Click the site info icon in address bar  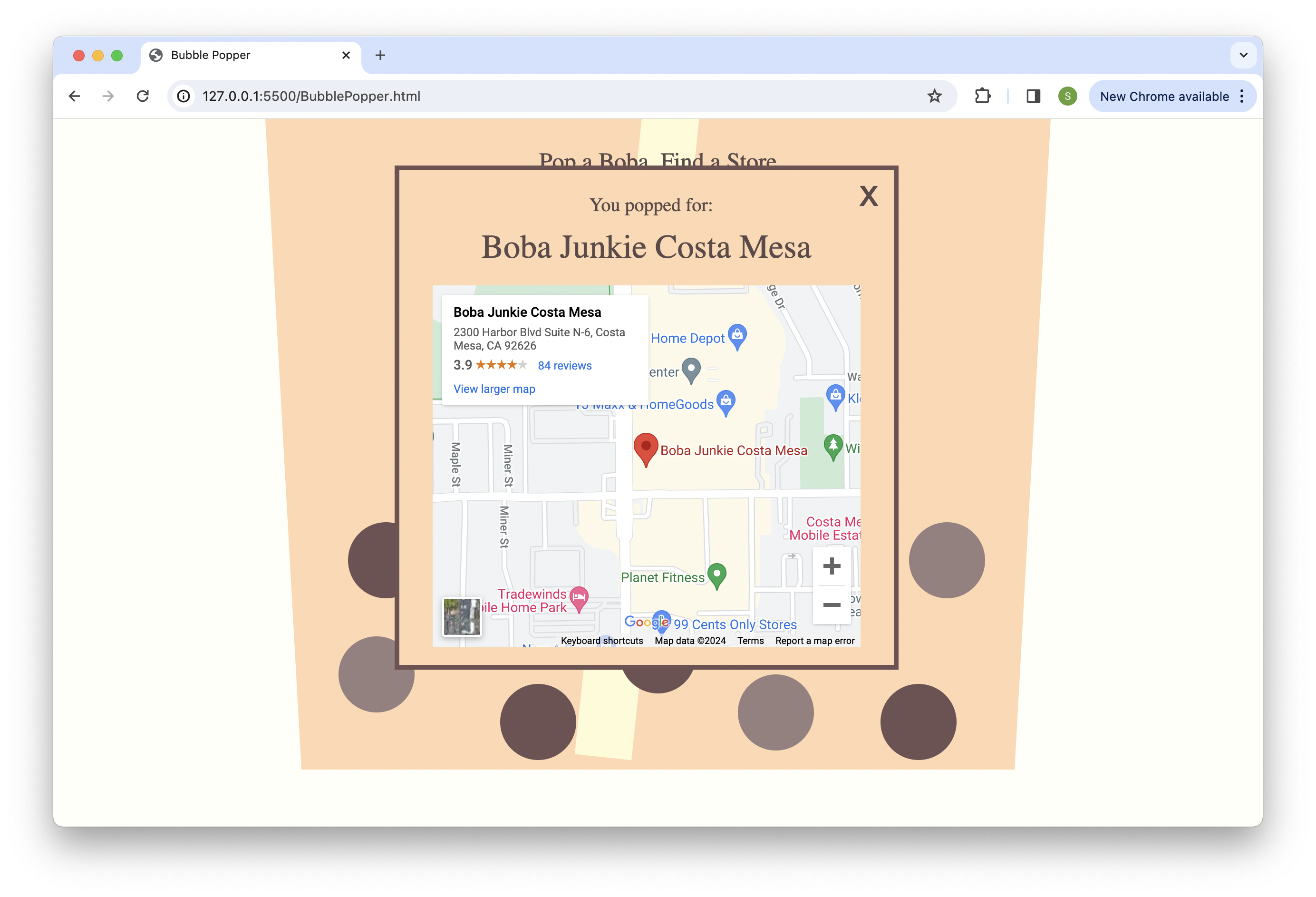183,96
